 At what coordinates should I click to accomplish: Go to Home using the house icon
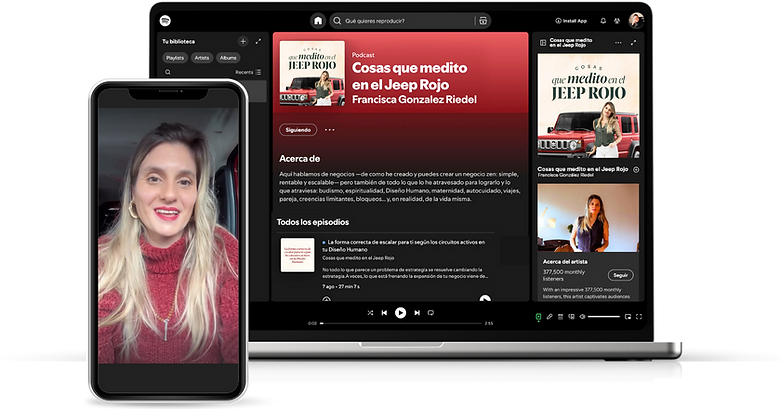[x=318, y=20]
